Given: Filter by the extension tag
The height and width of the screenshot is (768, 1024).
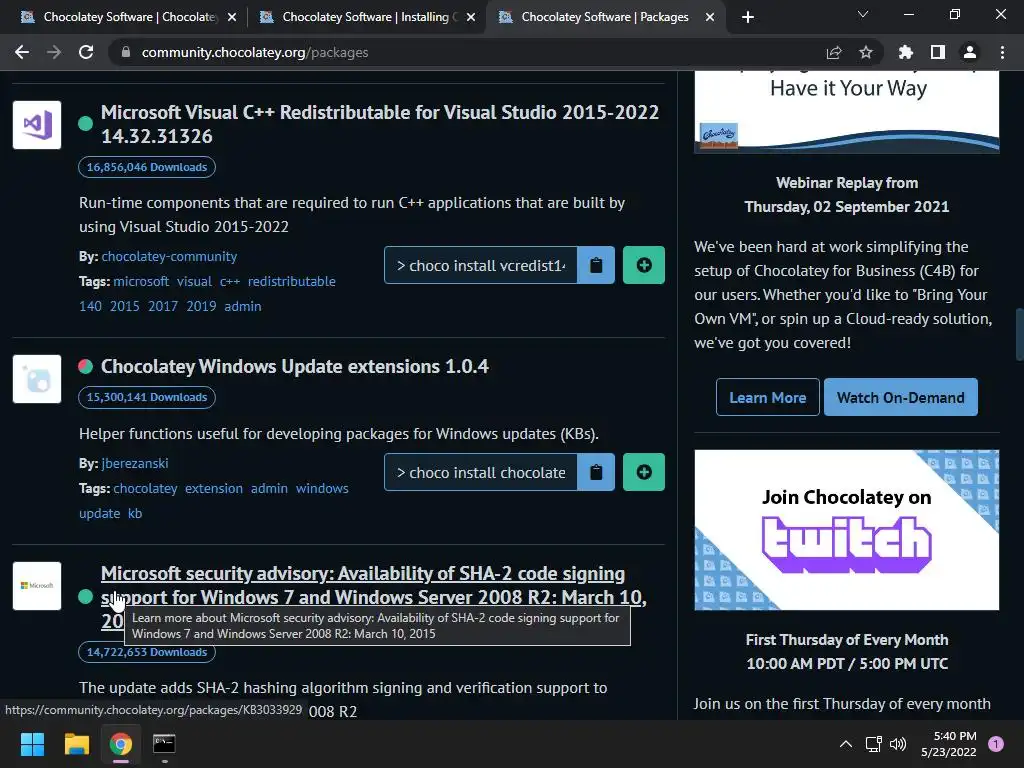Looking at the screenshot, I should (x=214, y=488).
